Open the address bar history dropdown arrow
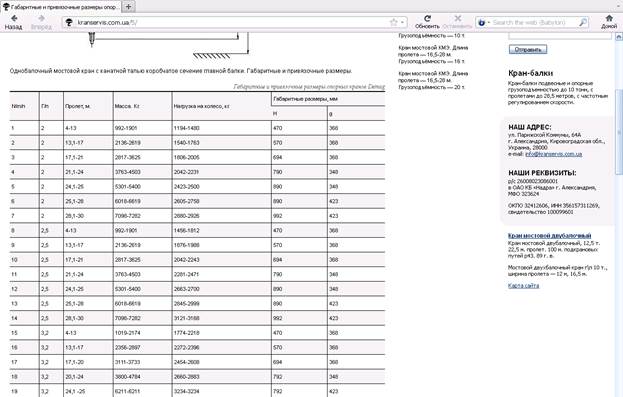 [402, 22]
